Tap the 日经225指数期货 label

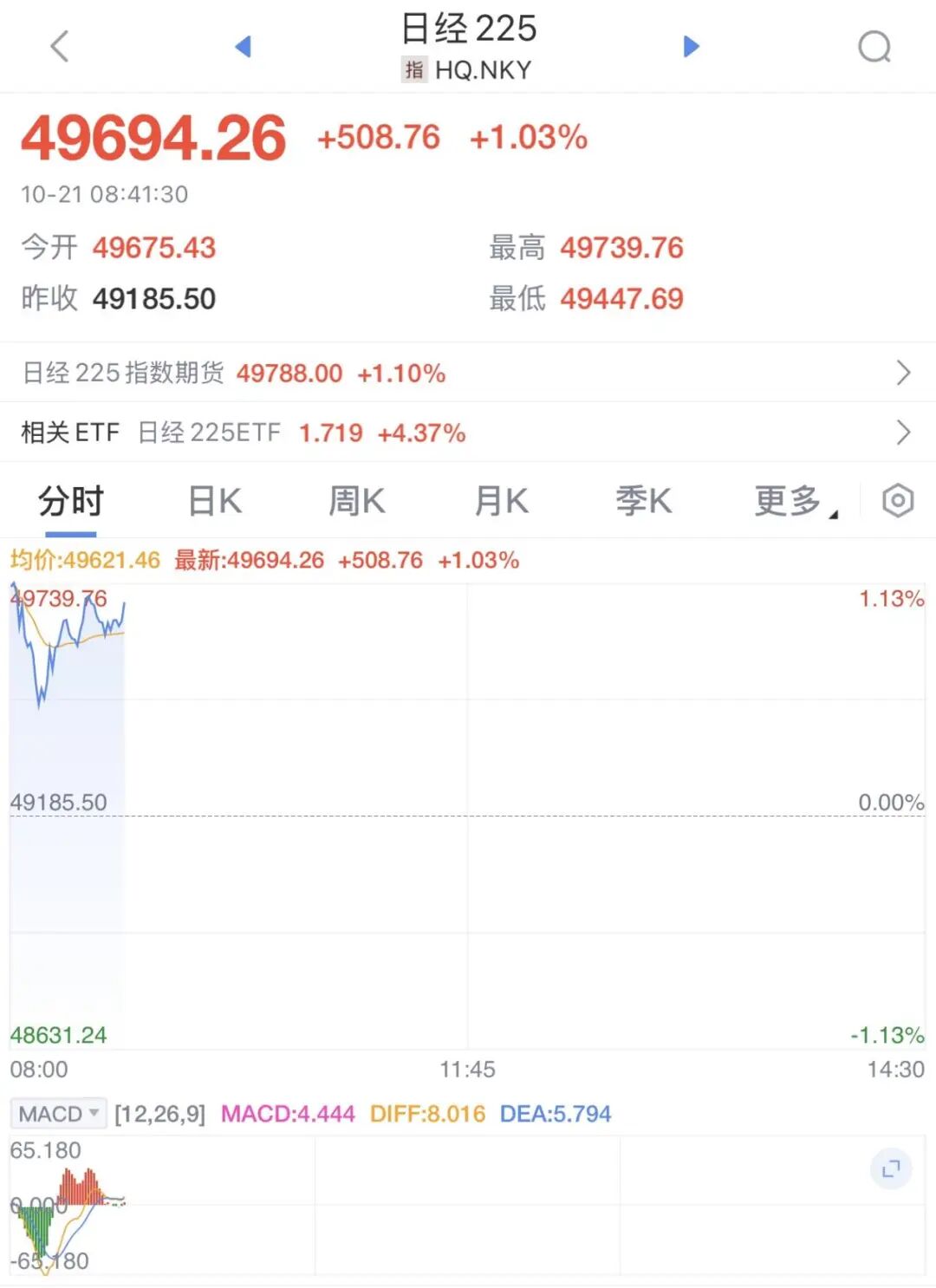123,373
